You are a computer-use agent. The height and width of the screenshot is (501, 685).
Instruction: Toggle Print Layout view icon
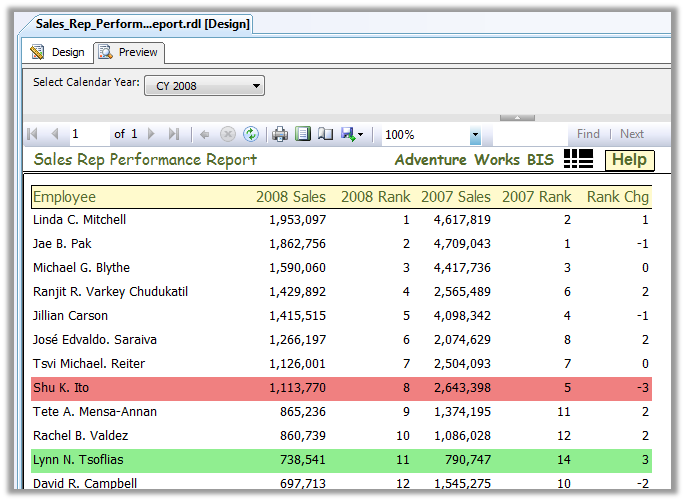303,134
